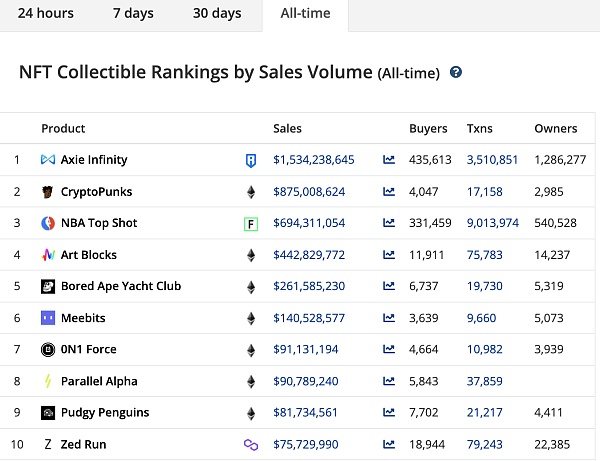600x461 pixels.
Task: Open sales chart icon for Art Blocks
Action: click(388, 255)
